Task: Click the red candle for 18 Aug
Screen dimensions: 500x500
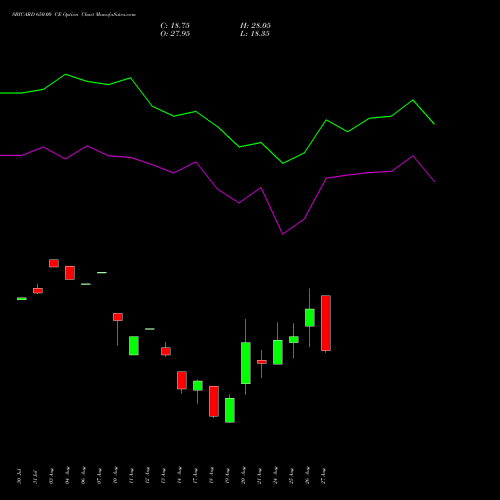Action: (214, 401)
